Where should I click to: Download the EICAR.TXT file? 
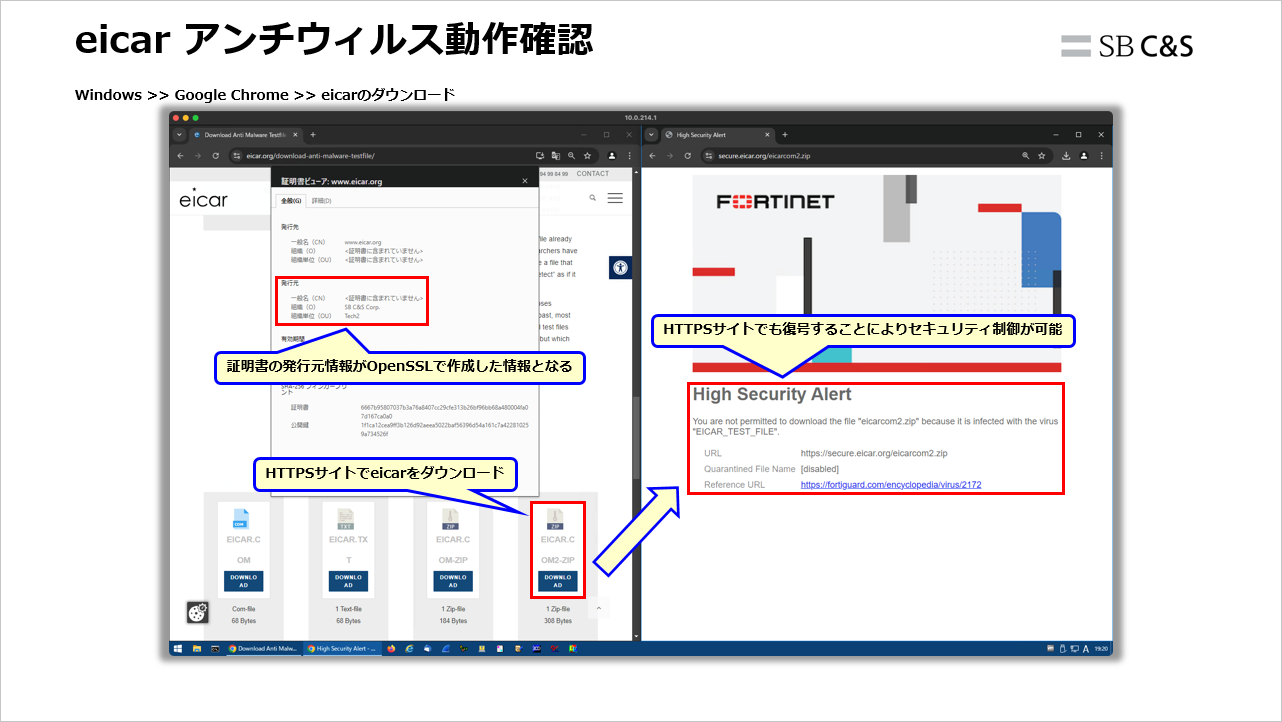point(348,581)
